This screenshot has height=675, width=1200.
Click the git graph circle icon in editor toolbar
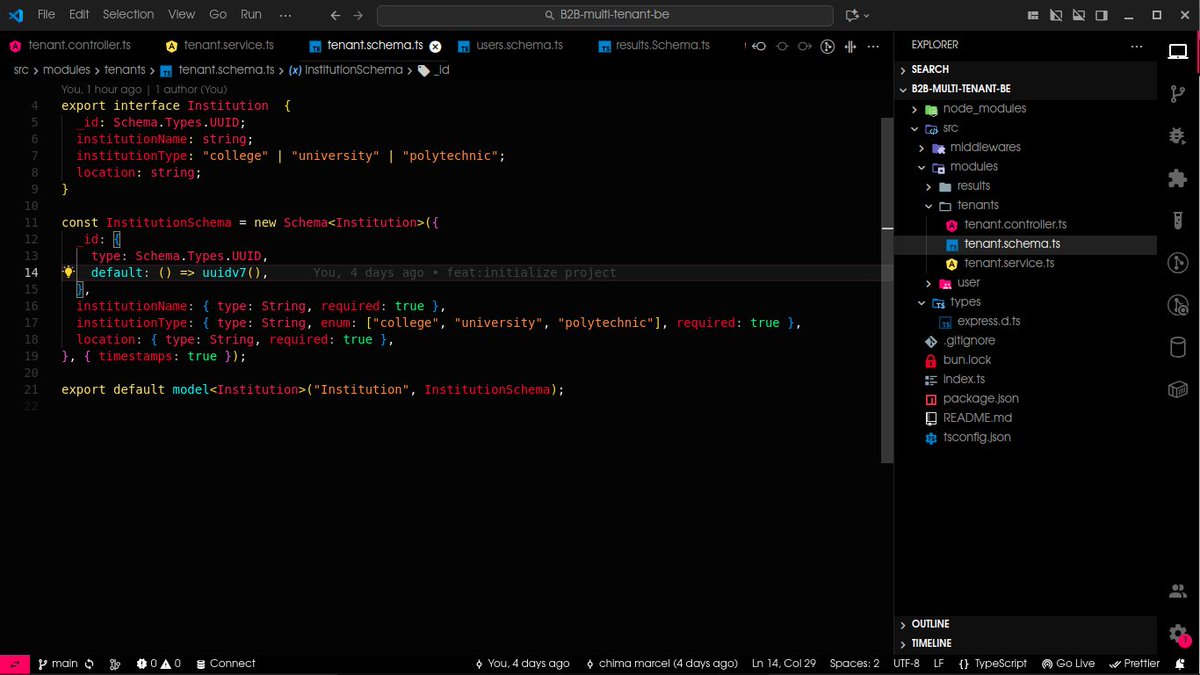pyautogui.click(x=828, y=46)
